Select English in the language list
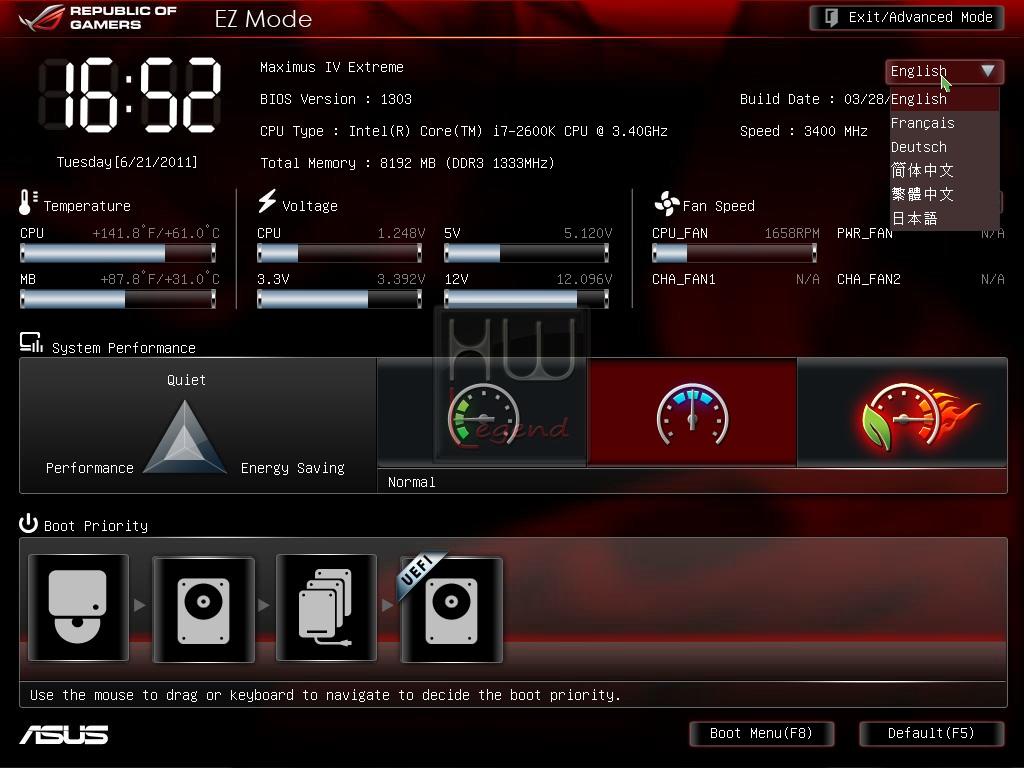Viewport: 1024px width, 768px height. coord(944,99)
